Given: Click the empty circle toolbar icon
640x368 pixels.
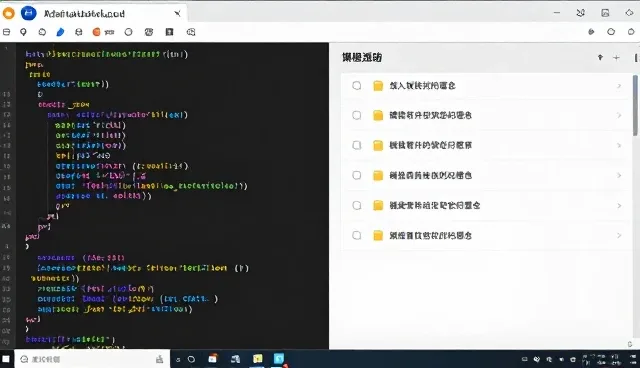Looking at the screenshot, I should point(129,32).
